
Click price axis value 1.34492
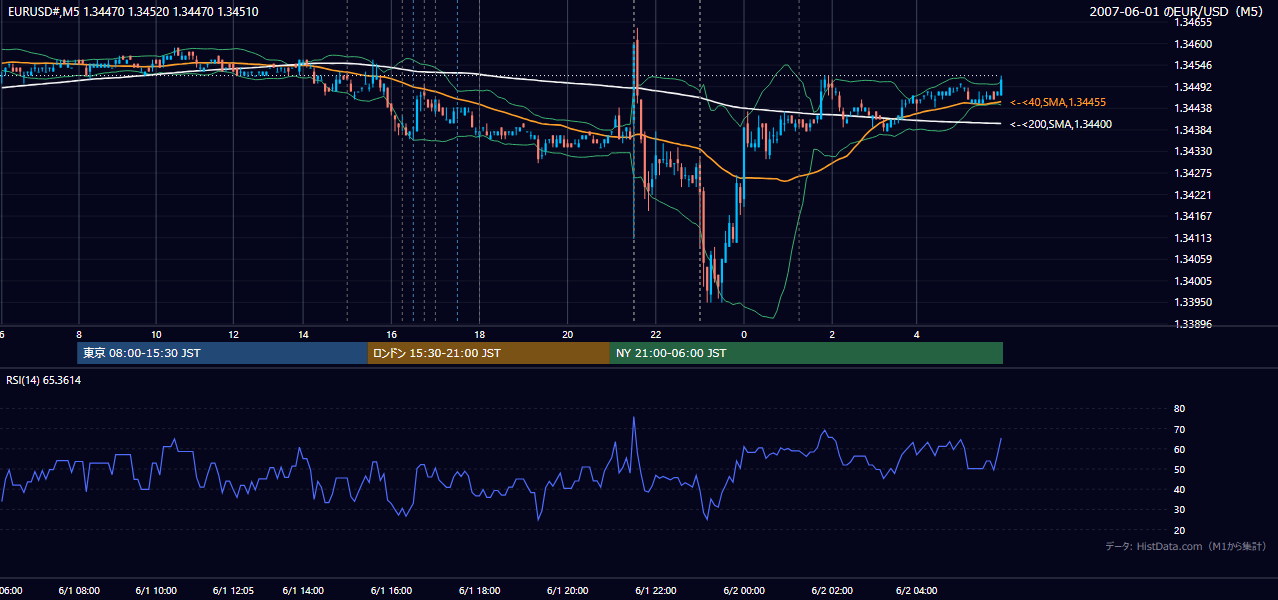1193,87
